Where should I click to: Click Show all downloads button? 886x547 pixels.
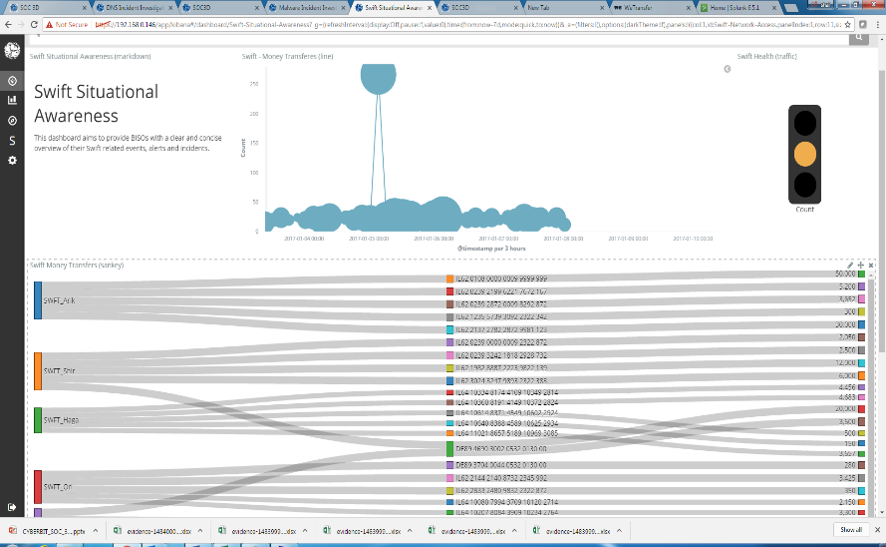coord(850,530)
